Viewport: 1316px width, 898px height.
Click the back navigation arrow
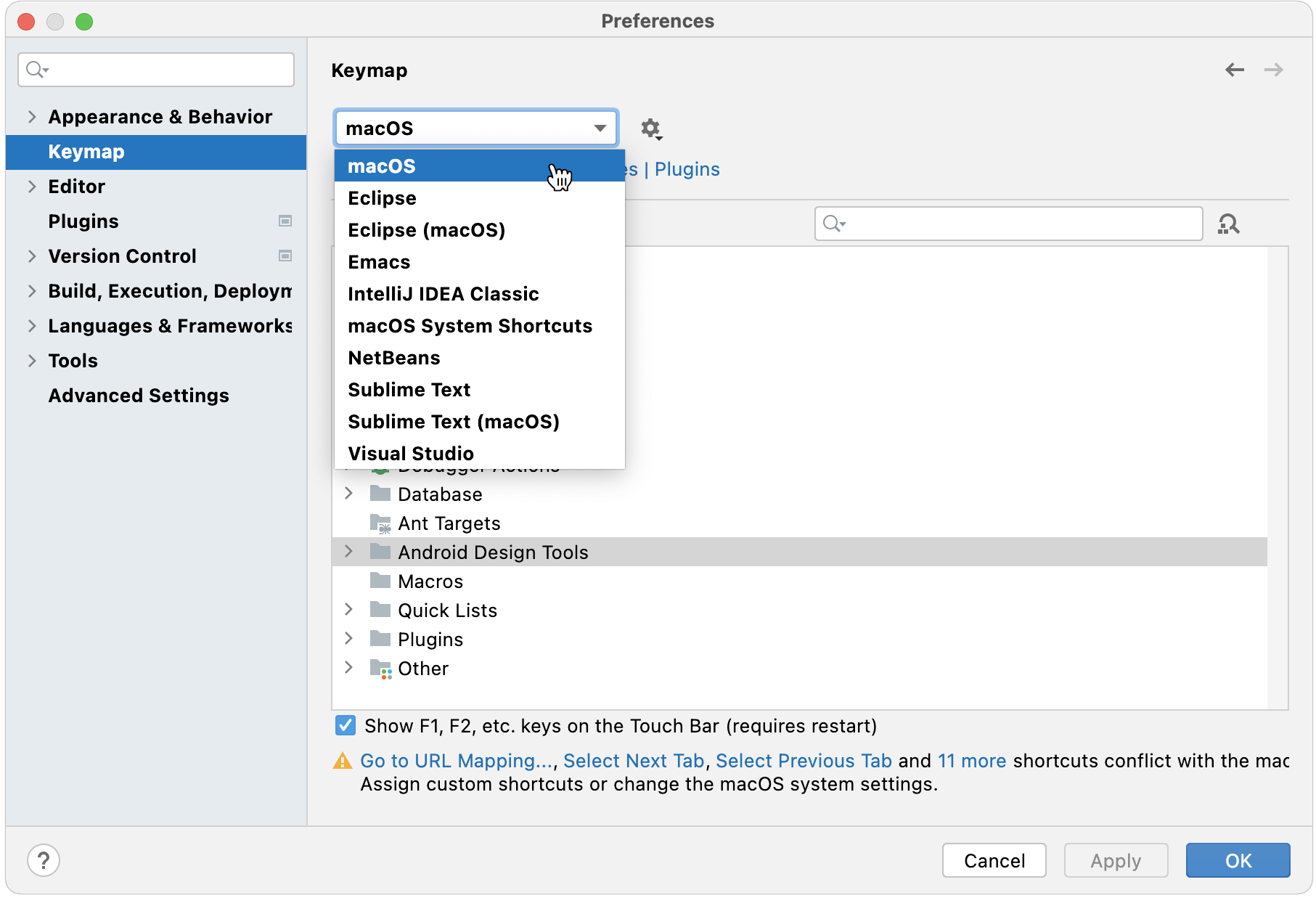[1234, 70]
